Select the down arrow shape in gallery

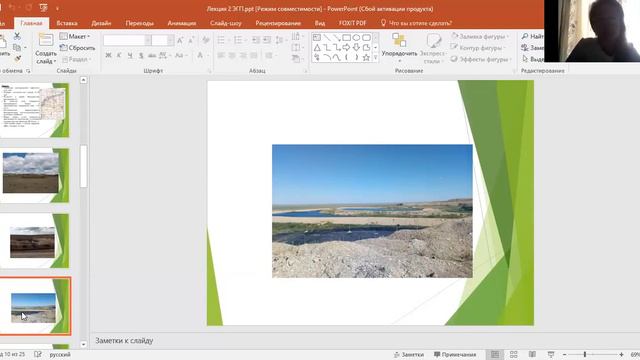[356, 48]
